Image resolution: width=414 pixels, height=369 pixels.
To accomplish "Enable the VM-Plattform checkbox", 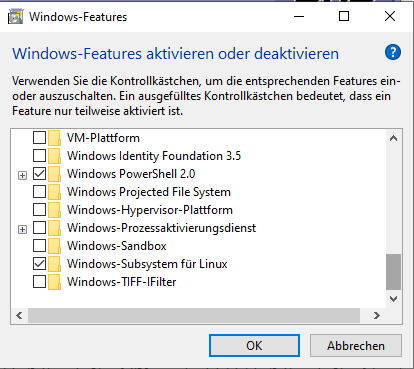I will (x=39, y=138).
